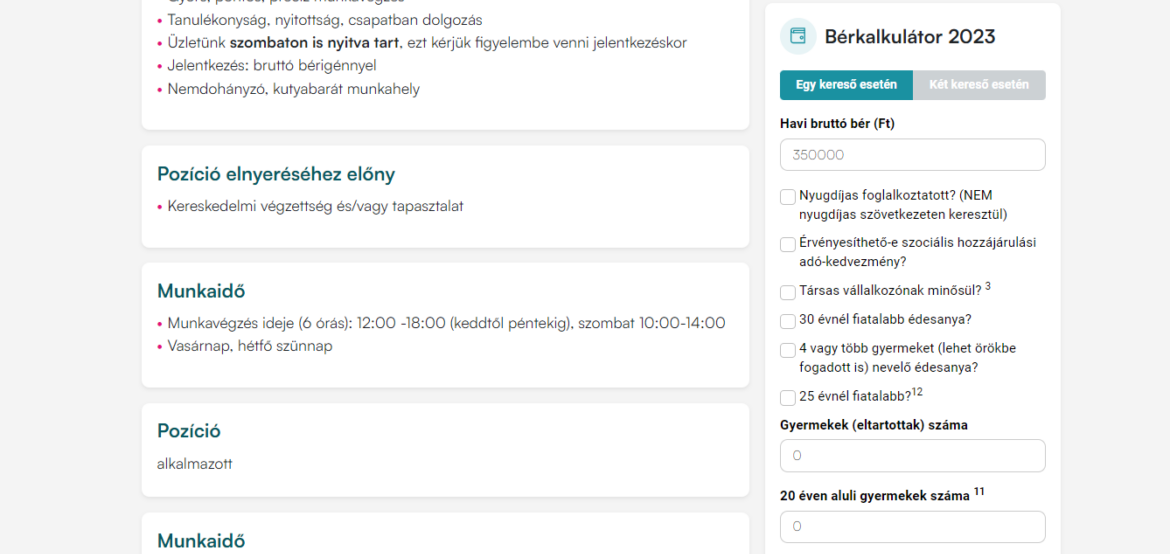Open footnote 11 beside 20 éven aluli gyermekek
Viewport: 1170px width, 554px height.
pos(979,491)
